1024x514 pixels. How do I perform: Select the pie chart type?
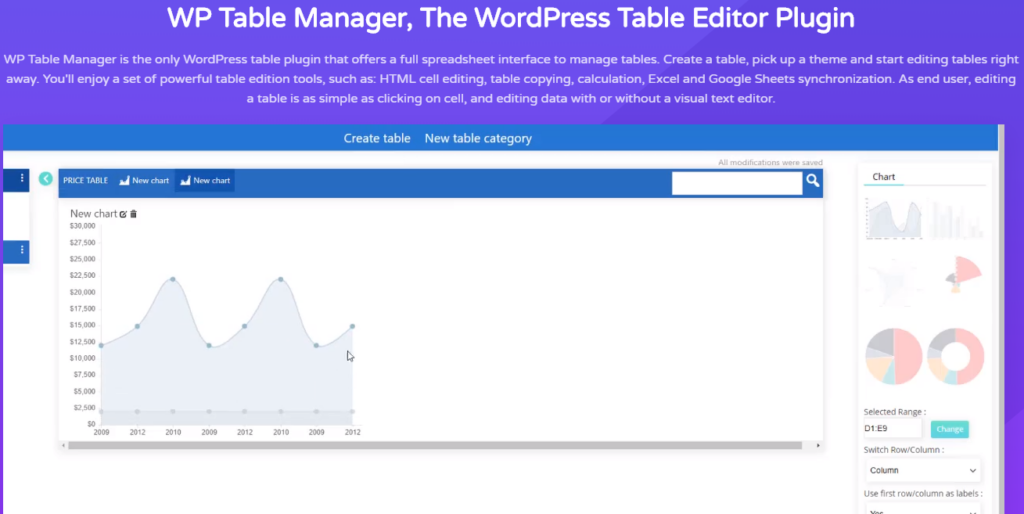[x=893, y=356]
